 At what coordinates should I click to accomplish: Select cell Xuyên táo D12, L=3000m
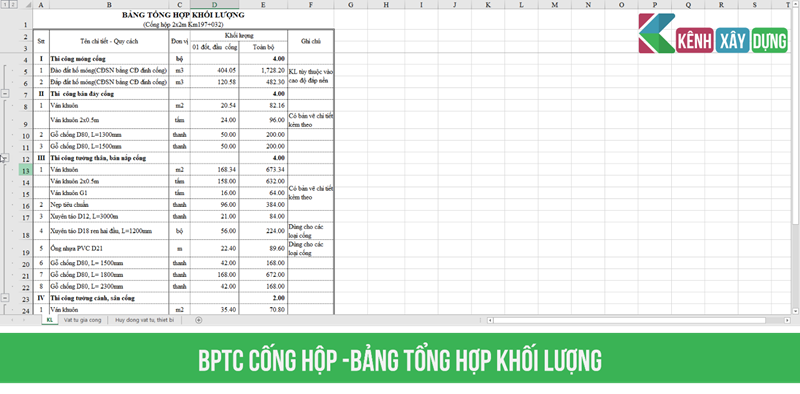(x=109, y=217)
